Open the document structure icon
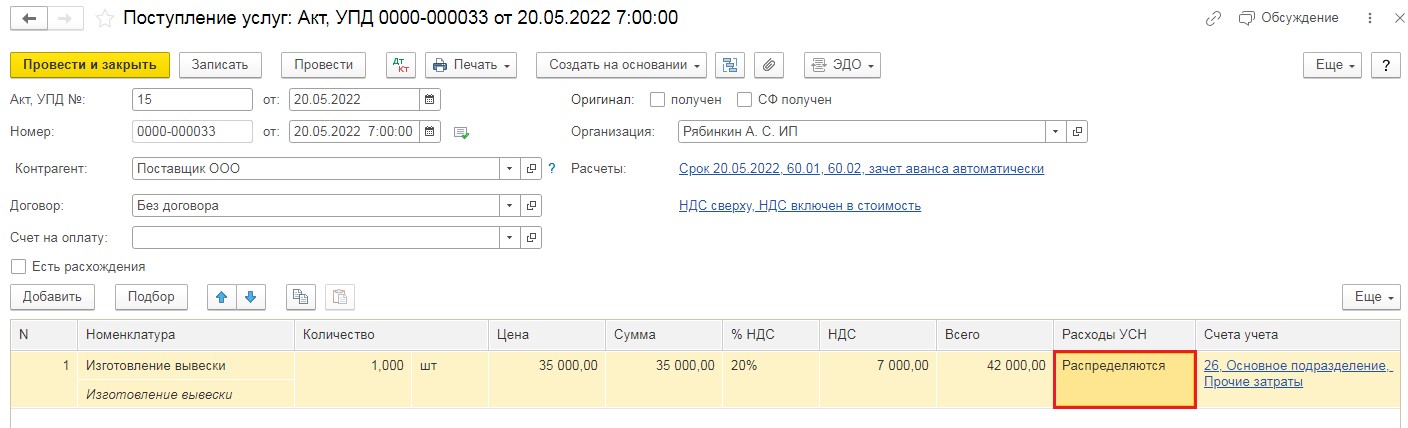 (731, 65)
